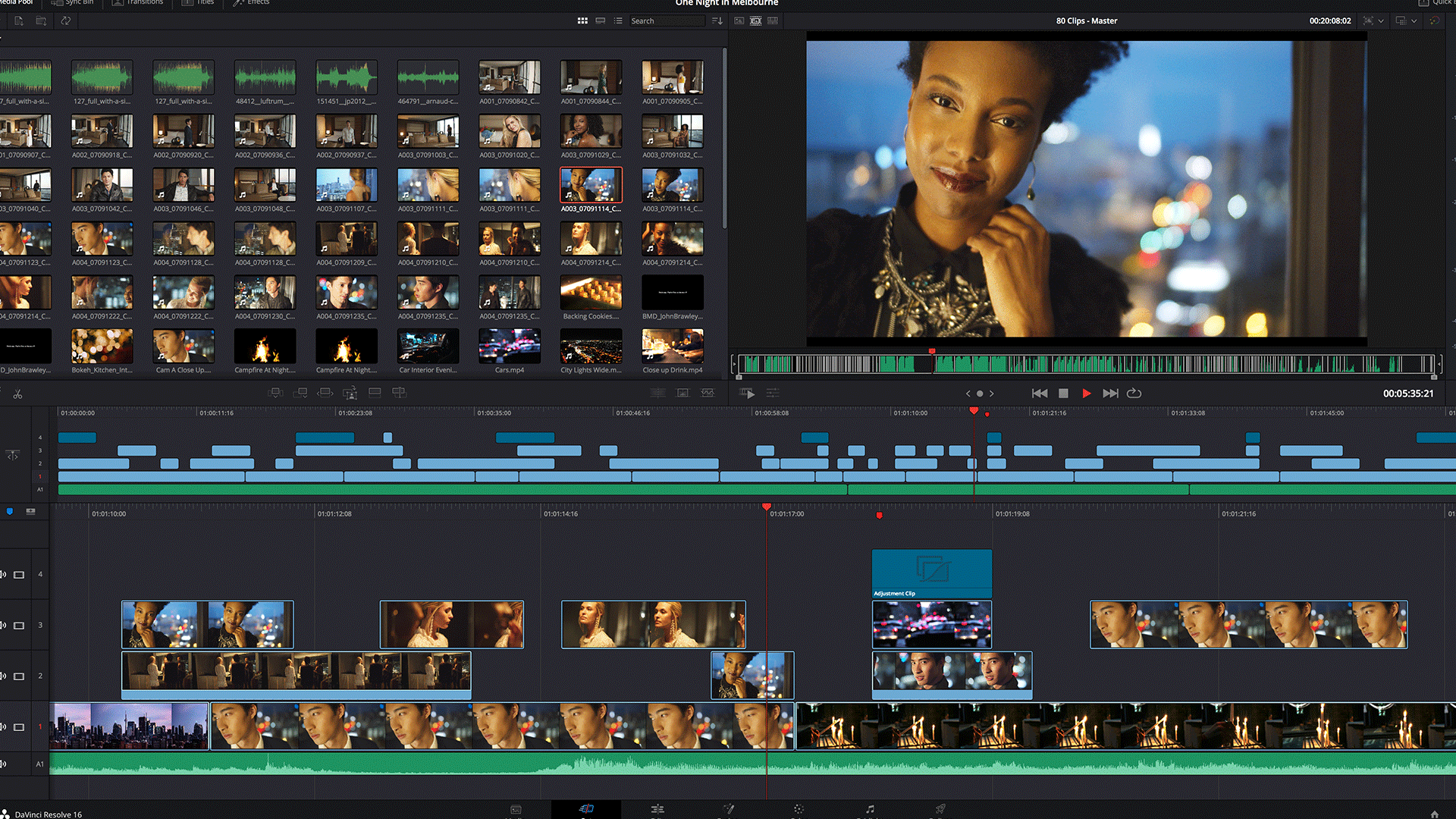Apply the Cut transition icon
The width and height of the screenshot is (1456, 819).
pos(657,393)
